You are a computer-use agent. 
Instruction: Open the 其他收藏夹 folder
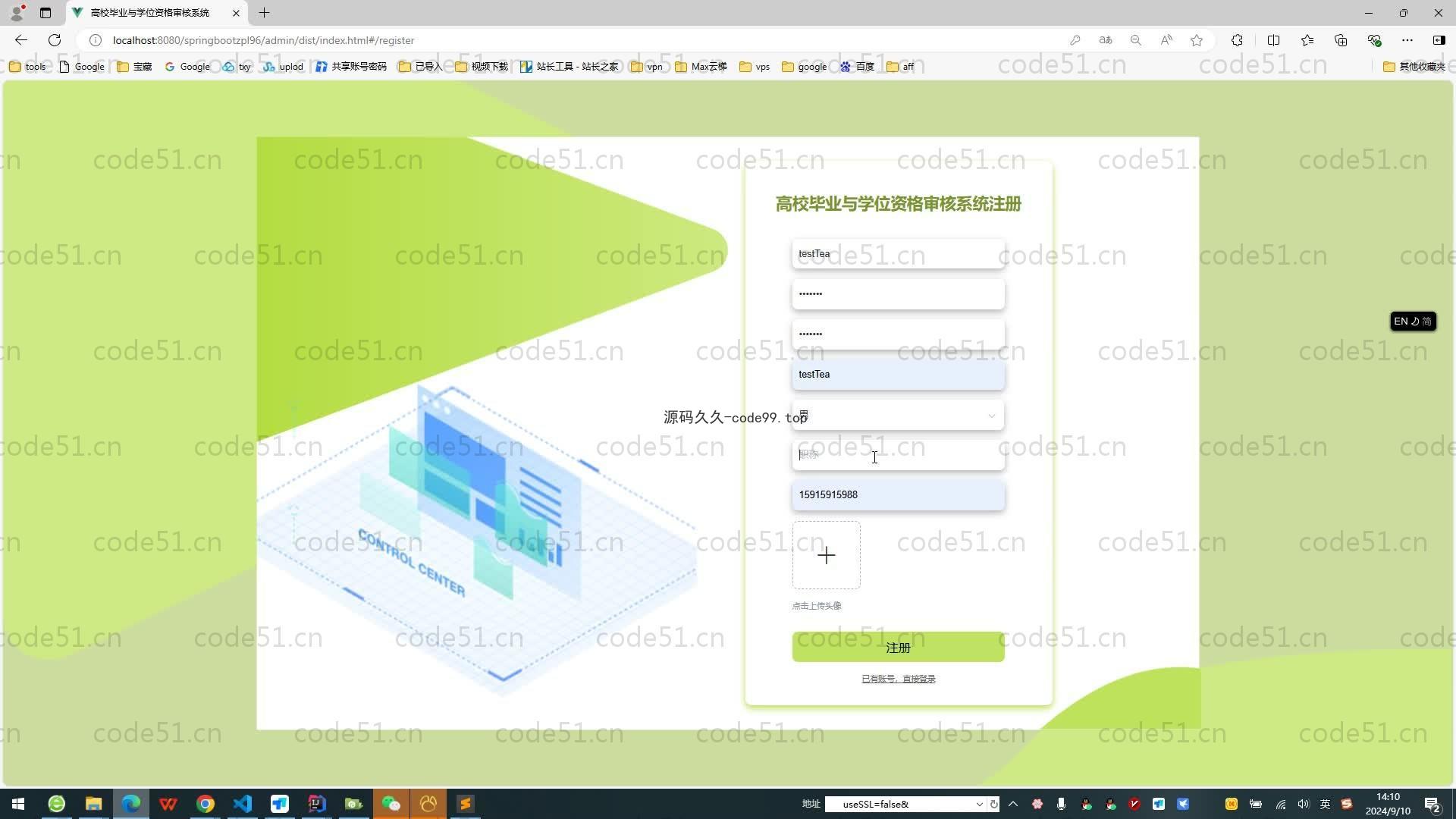[1414, 67]
